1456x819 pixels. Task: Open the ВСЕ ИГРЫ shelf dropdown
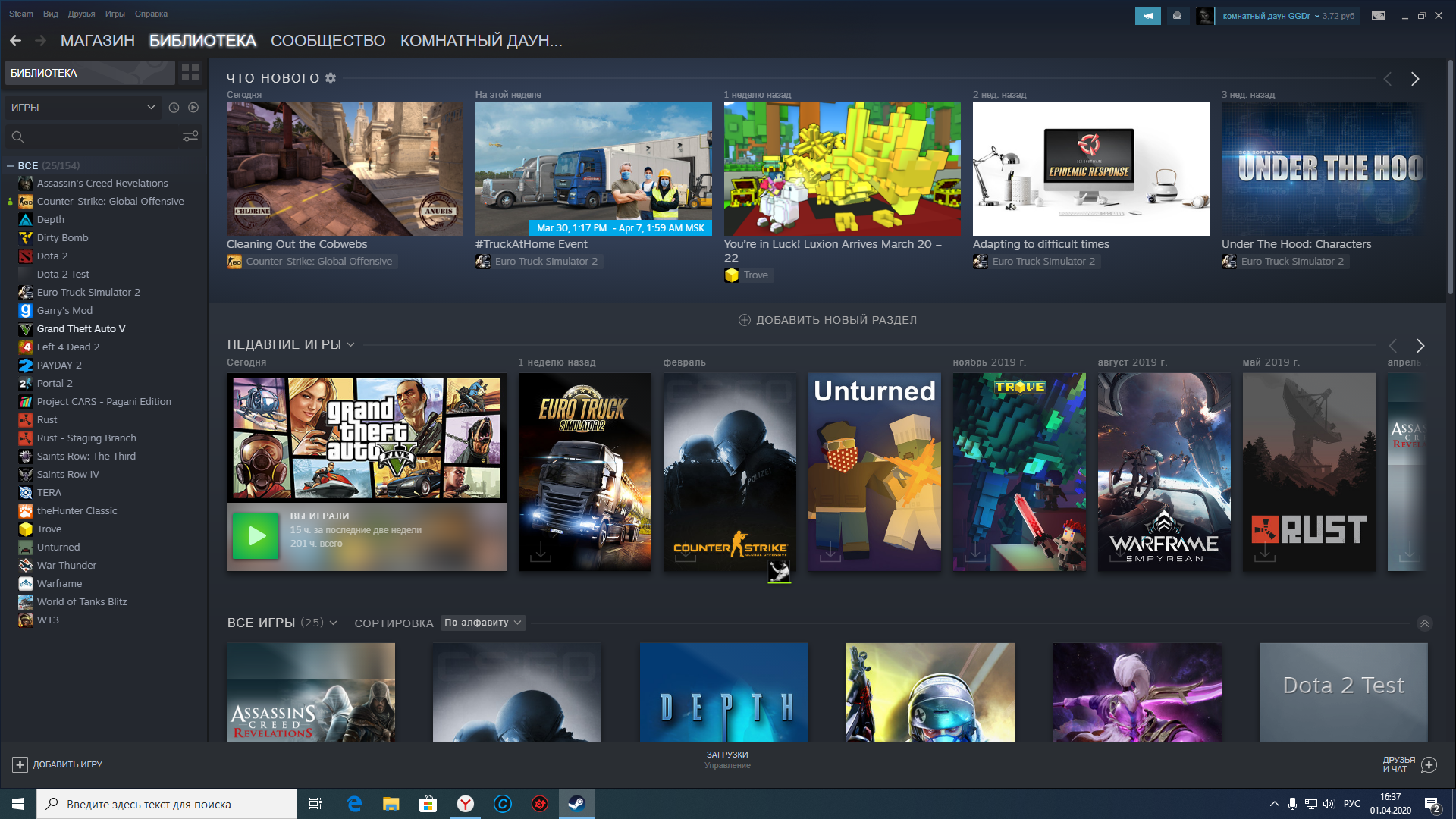point(333,623)
